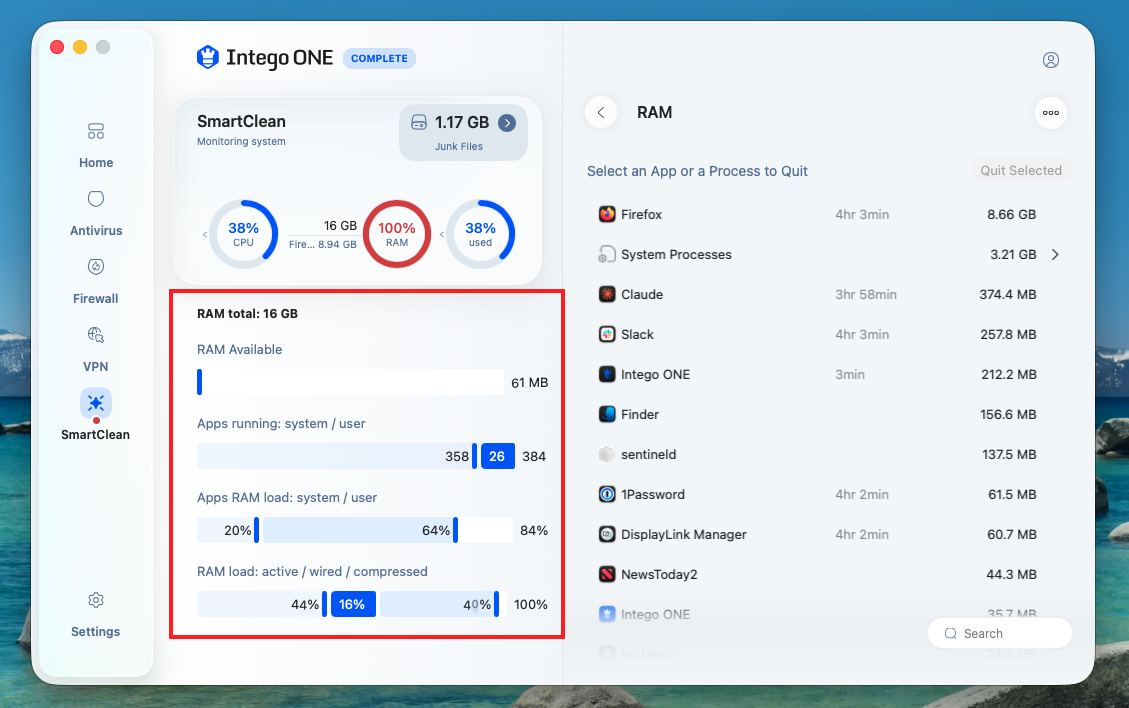Click the magnifier icon in Search
The width and height of the screenshot is (1129, 708).
pos(950,633)
